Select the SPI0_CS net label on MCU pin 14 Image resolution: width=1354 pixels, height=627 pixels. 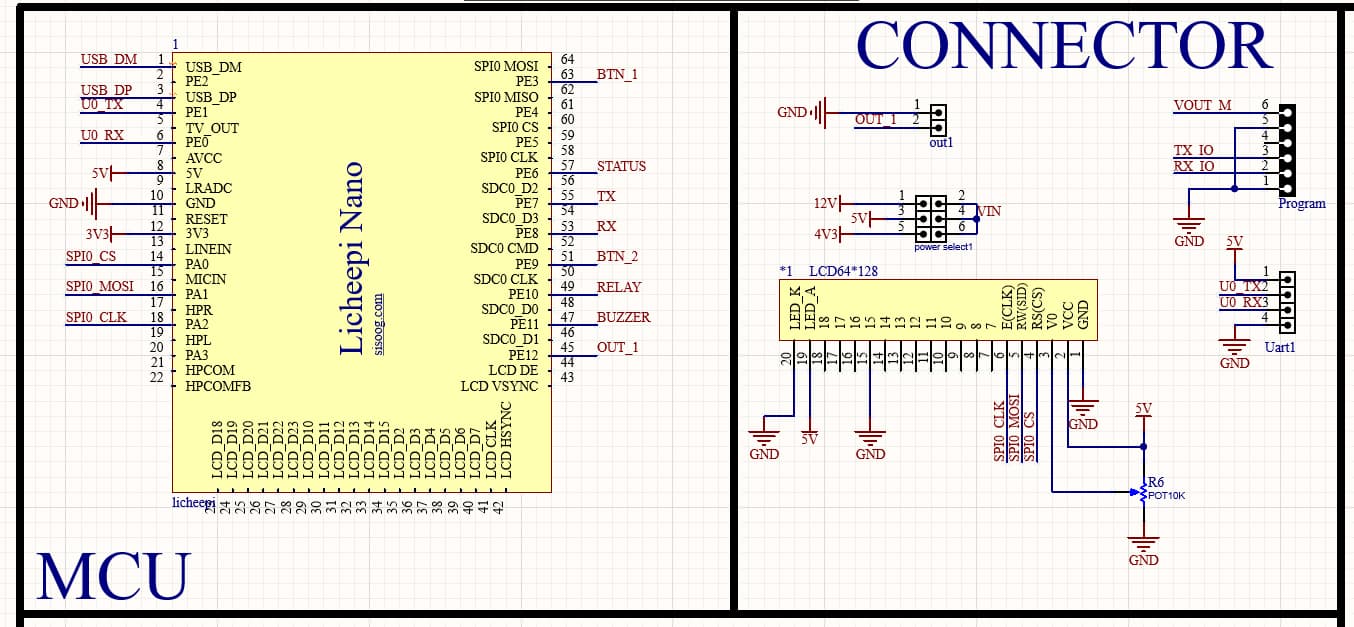[x=91, y=257]
